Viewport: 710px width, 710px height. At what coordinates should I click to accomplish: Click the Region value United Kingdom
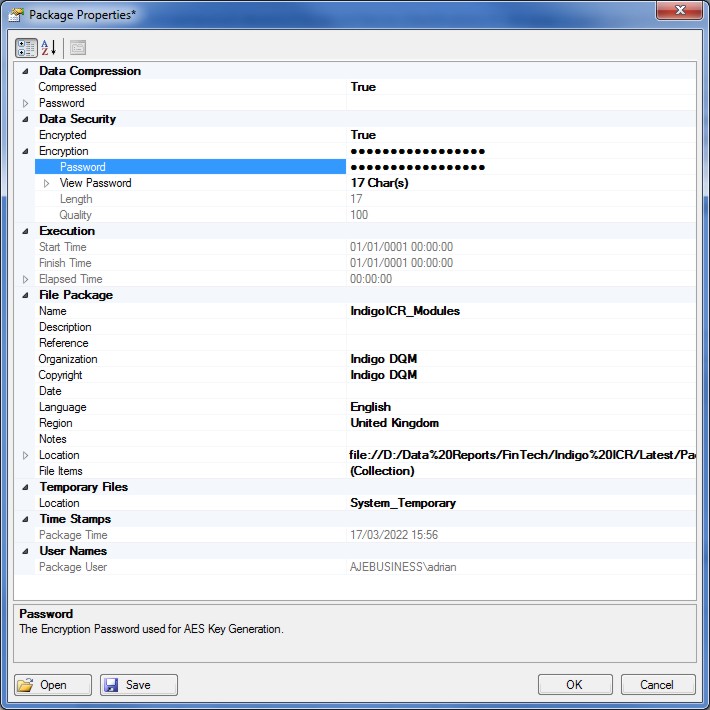tap(394, 423)
